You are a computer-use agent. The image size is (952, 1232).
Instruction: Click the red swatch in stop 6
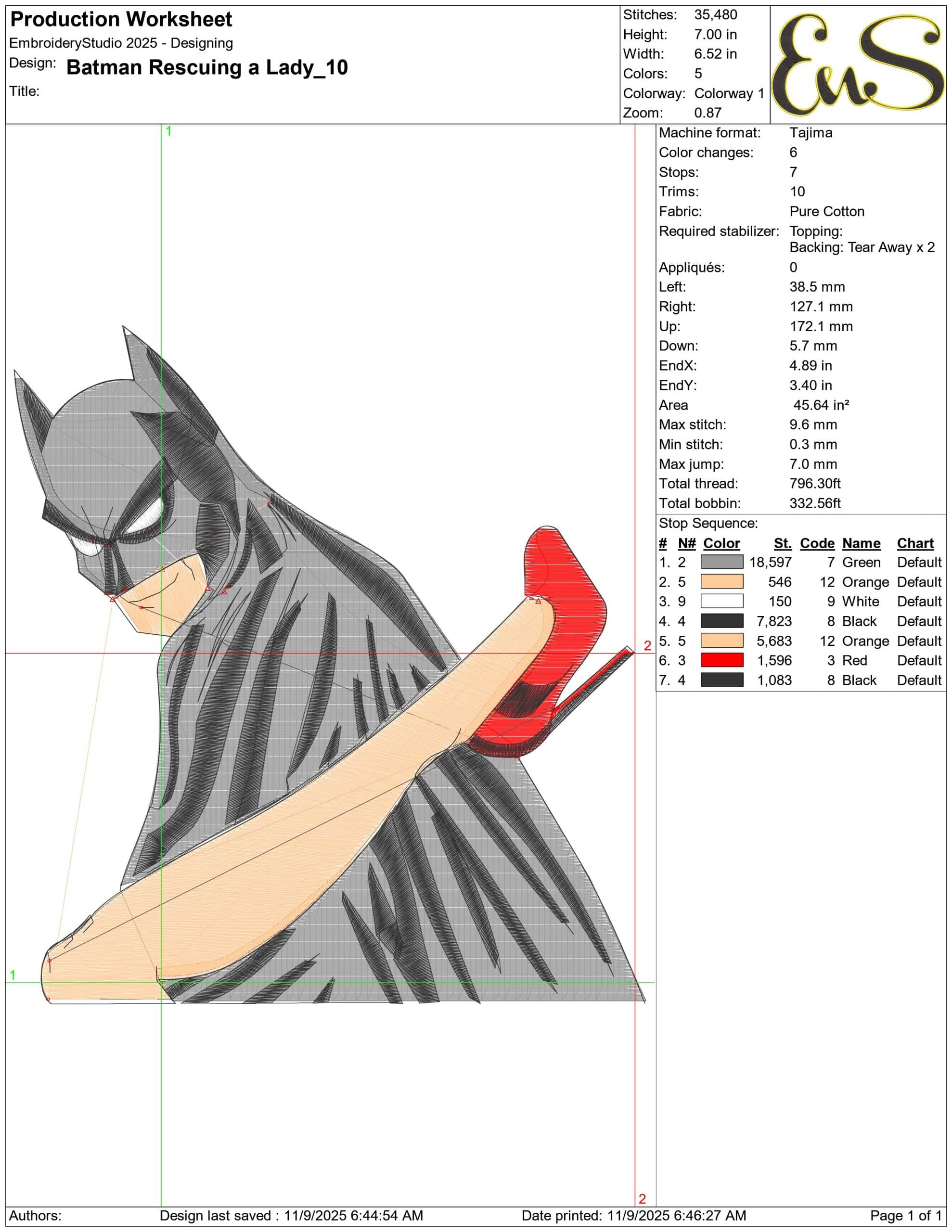(x=722, y=660)
